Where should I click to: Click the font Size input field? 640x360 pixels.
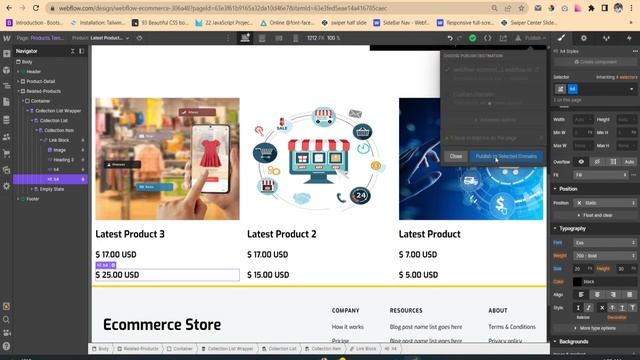click(580, 269)
